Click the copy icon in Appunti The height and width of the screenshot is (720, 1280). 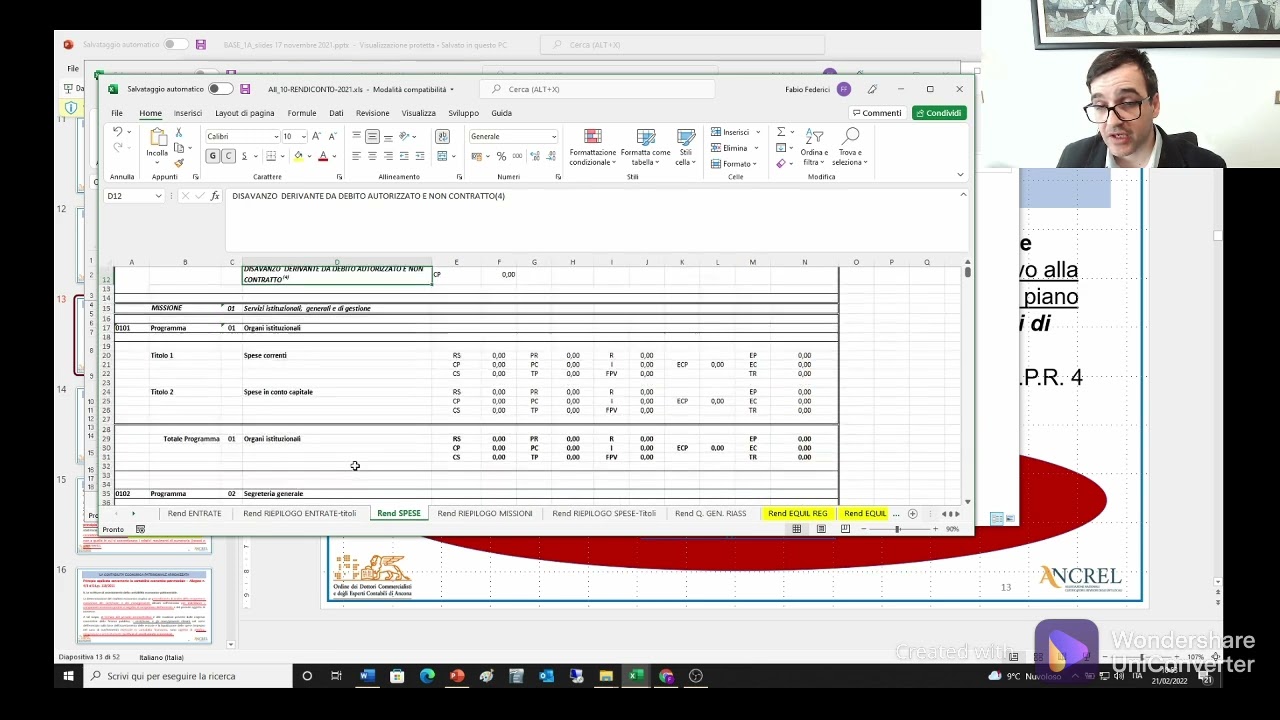(x=179, y=147)
